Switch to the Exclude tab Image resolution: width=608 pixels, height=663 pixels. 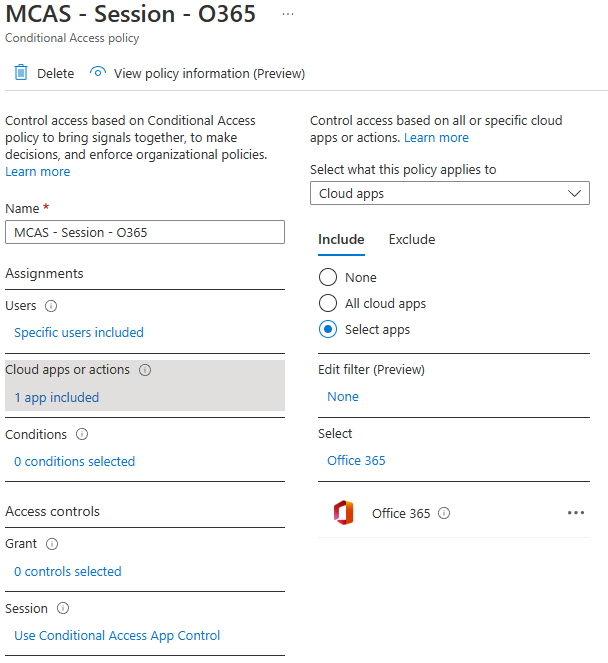(x=412, y=239)
